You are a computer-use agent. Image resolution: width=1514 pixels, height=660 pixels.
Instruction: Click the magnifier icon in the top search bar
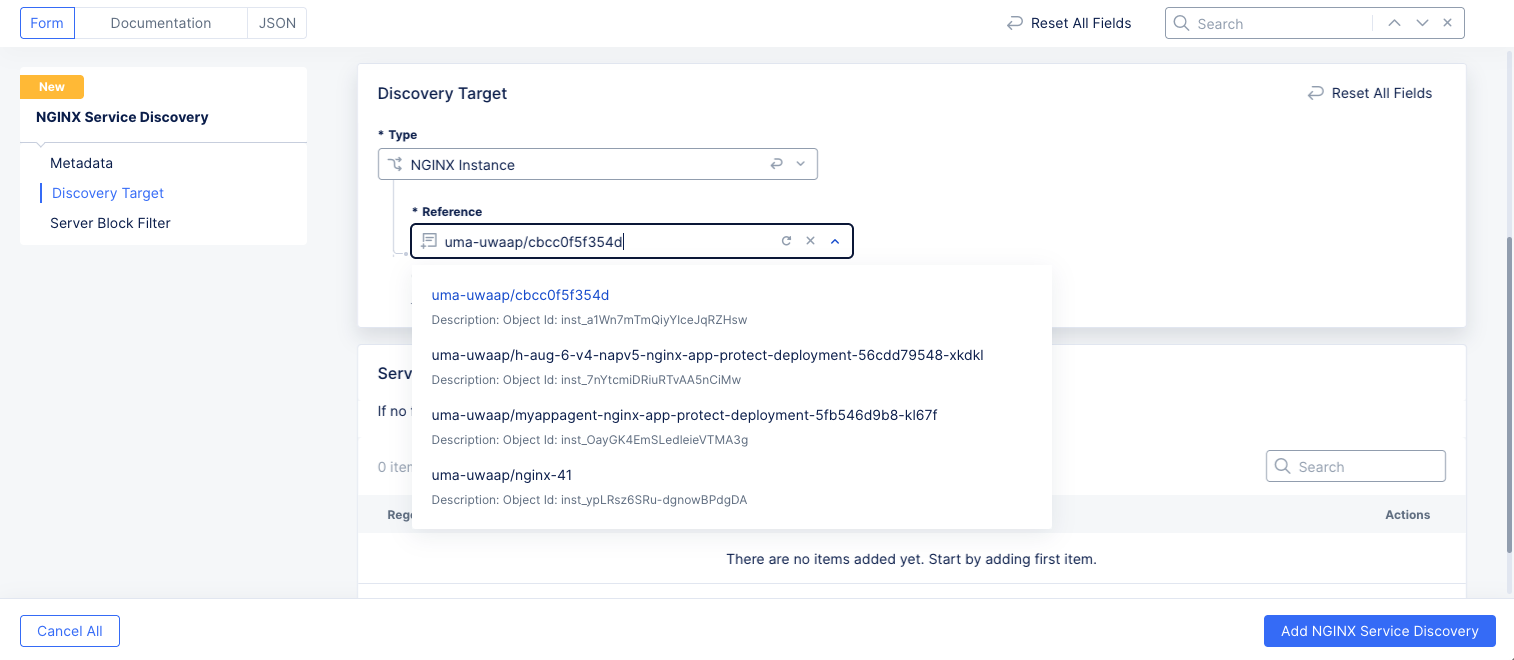[x=1181, y=22]
